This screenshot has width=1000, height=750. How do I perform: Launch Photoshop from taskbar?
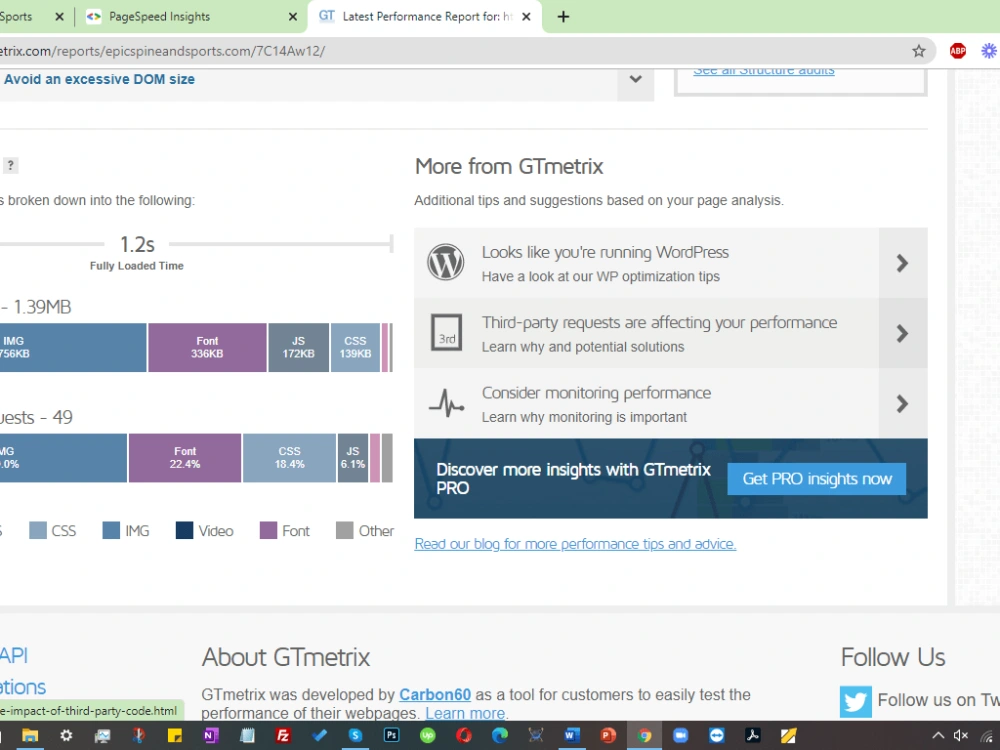point(391,735)
